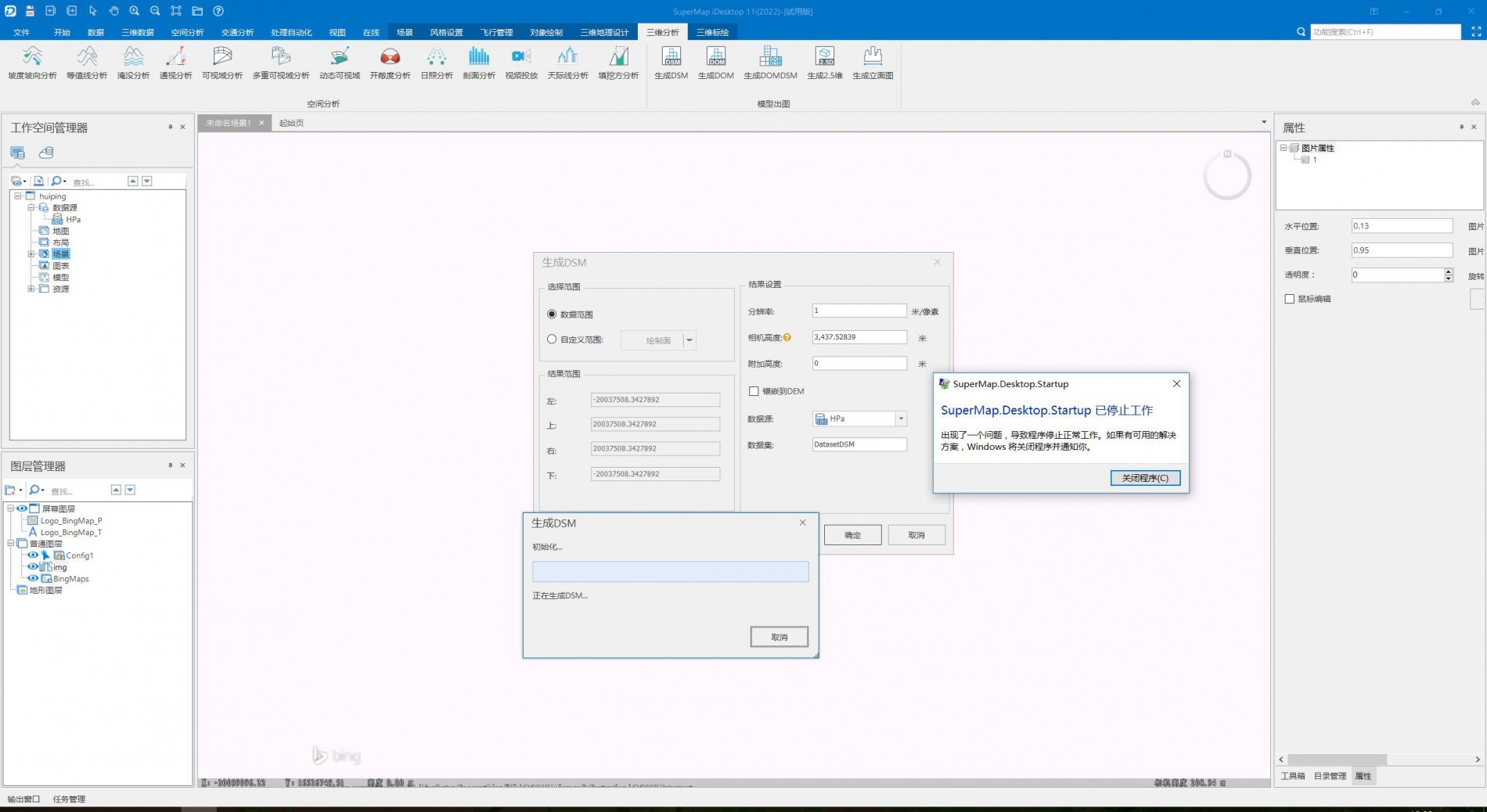1487x812 pixels.
Task: Open cut and fill (填挖方) analysis
Action: (618, 63)
